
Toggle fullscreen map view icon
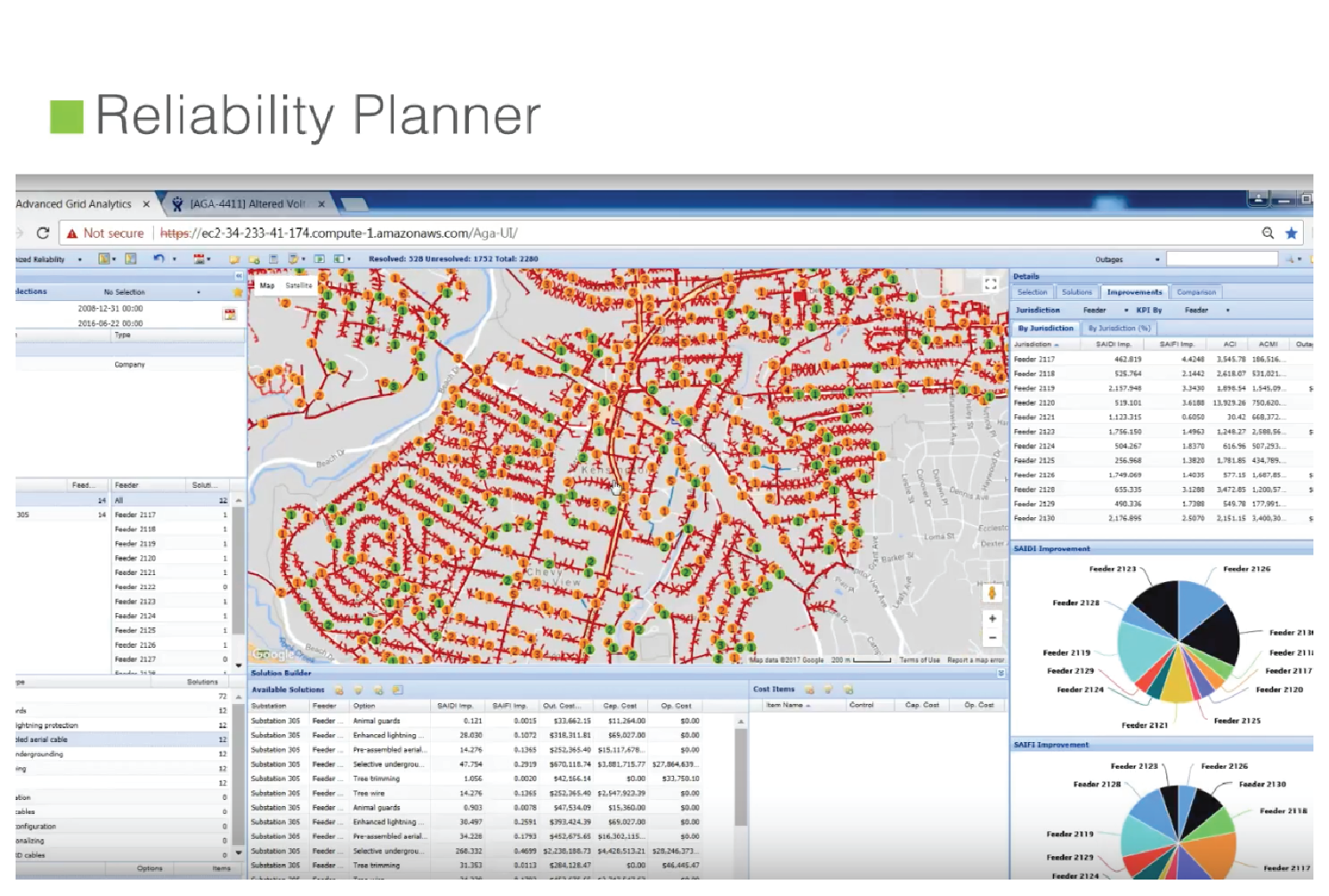pos(991,284)
